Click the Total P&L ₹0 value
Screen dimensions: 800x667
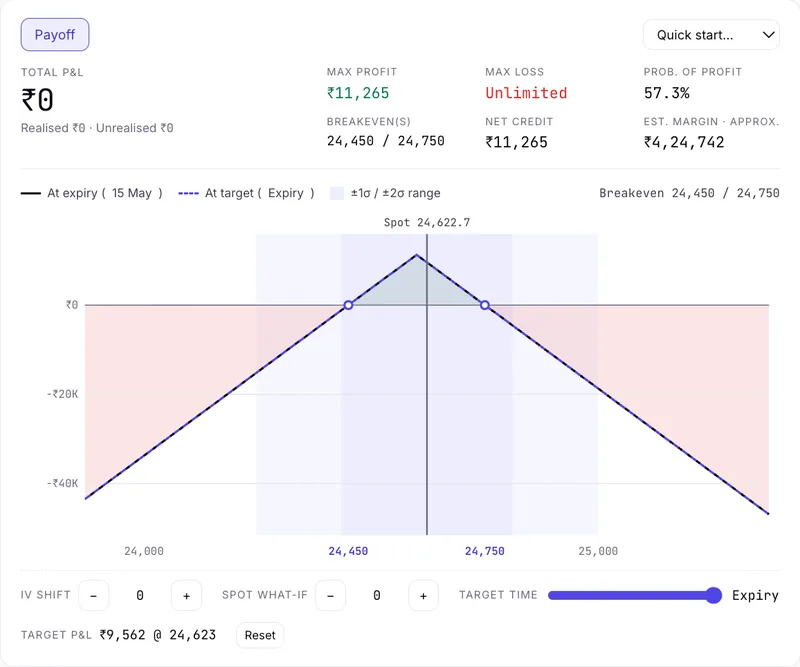(37, 100)
